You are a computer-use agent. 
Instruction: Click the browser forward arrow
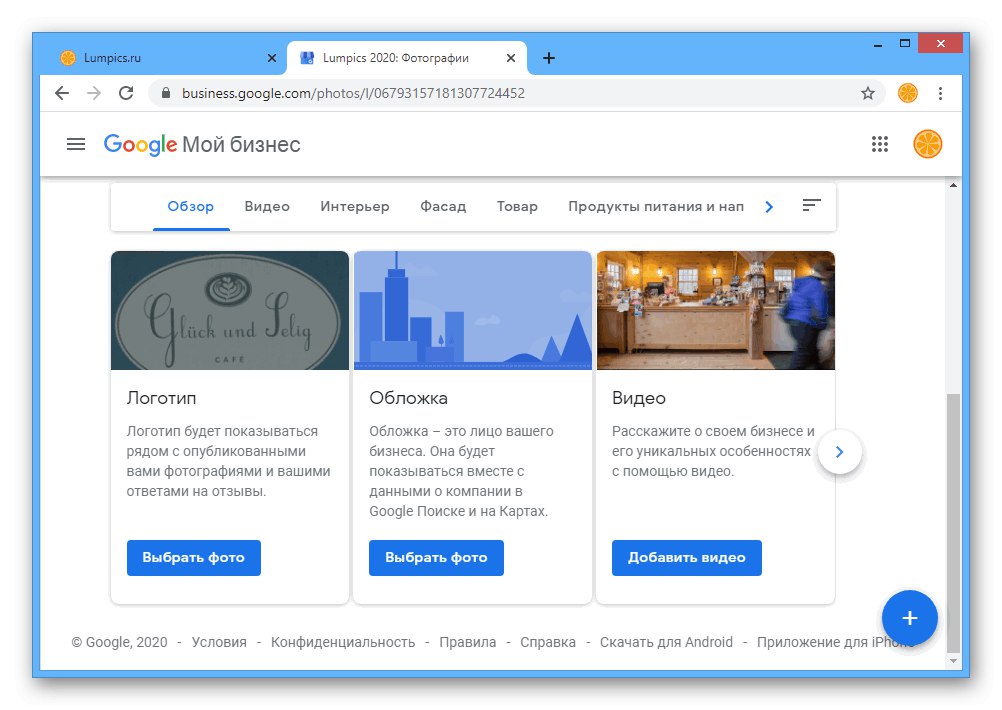(x=94, y=93)
